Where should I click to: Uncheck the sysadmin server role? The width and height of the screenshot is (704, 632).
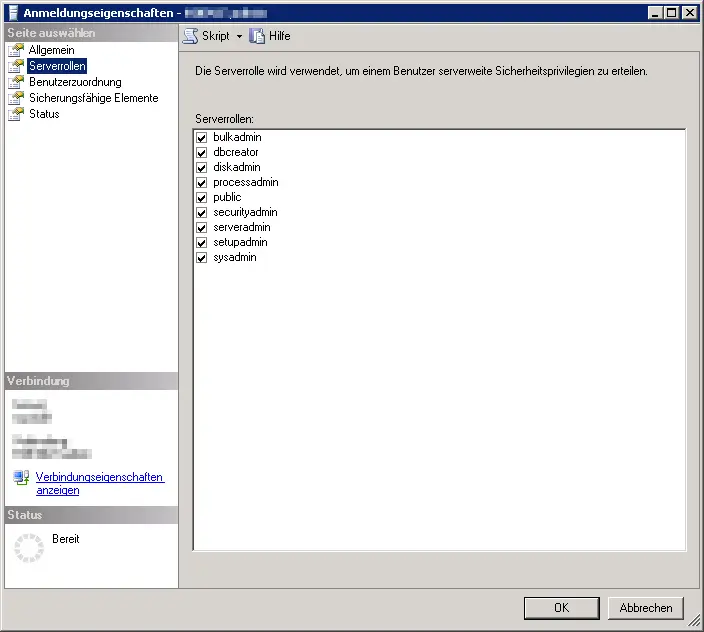[x=202, y=258]
